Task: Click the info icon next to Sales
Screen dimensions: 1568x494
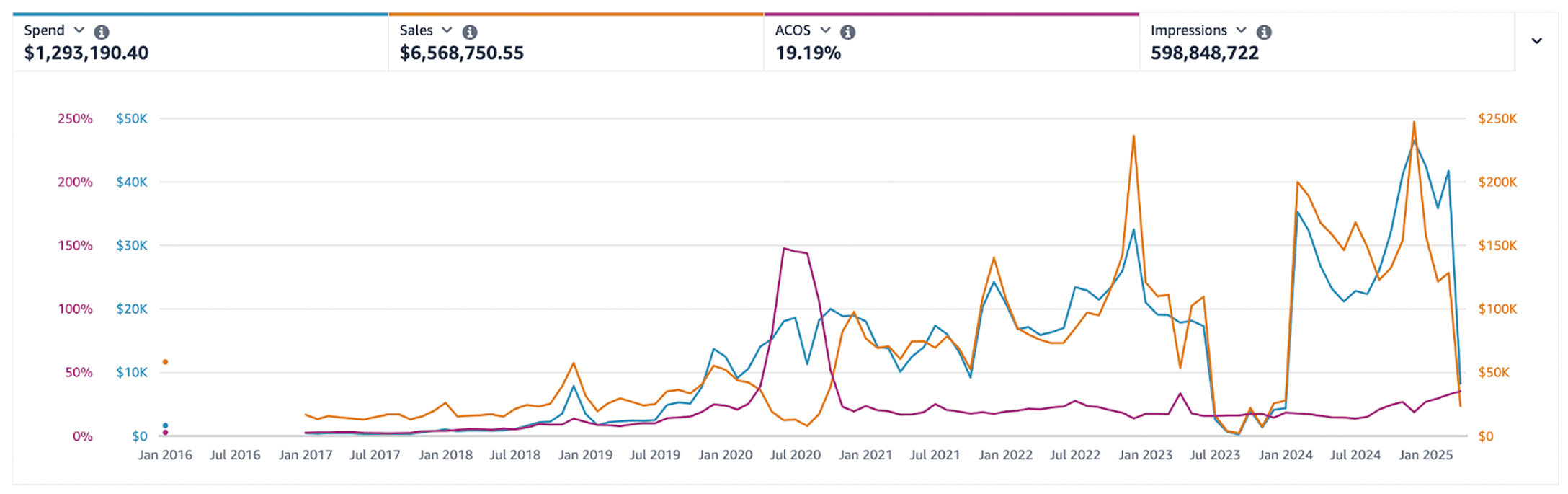Action: point(470,32)
